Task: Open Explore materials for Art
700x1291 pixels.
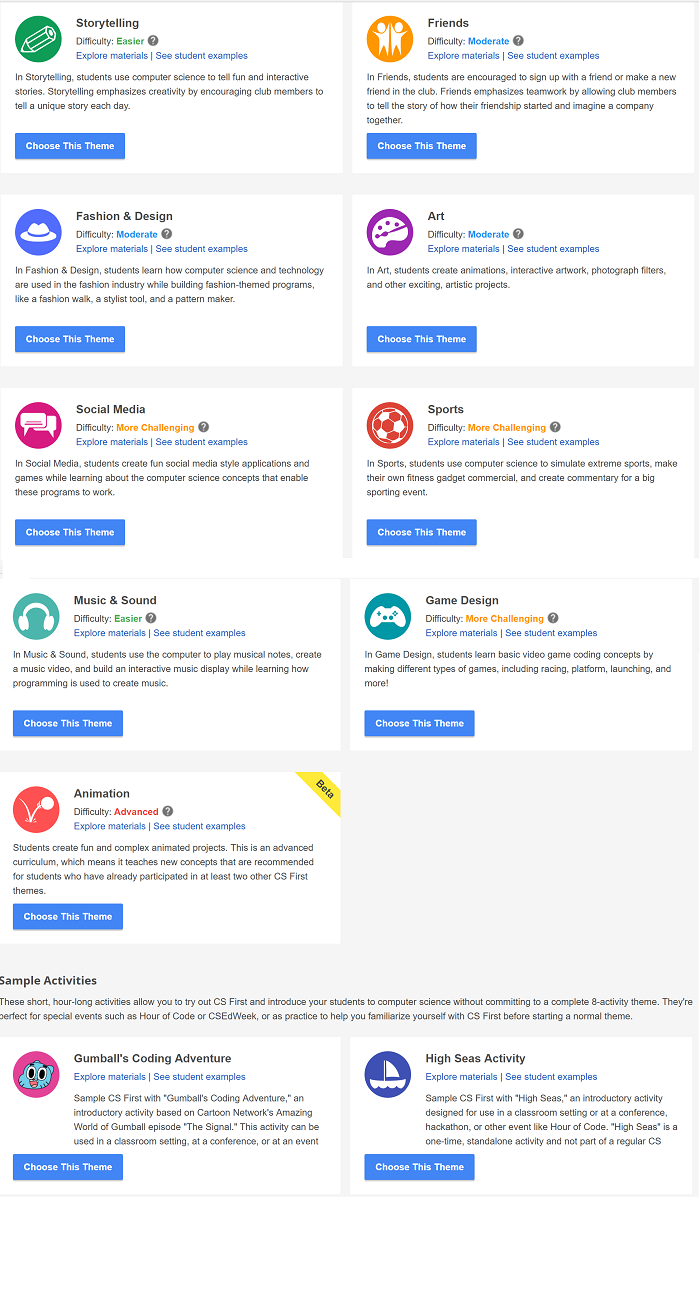Action: tap(463, 248)
